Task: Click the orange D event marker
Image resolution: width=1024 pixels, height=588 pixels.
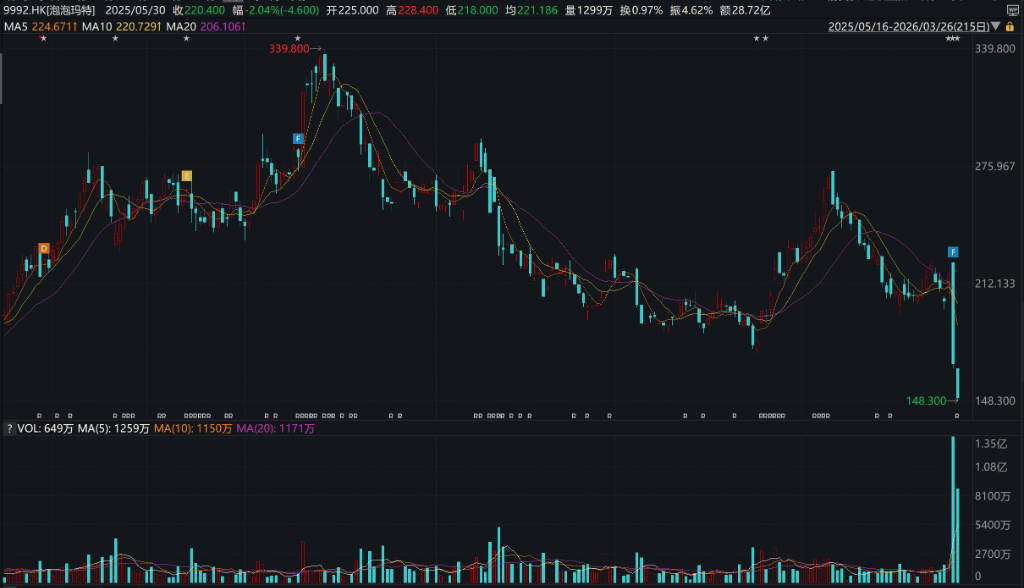Action: click(44, 248)
